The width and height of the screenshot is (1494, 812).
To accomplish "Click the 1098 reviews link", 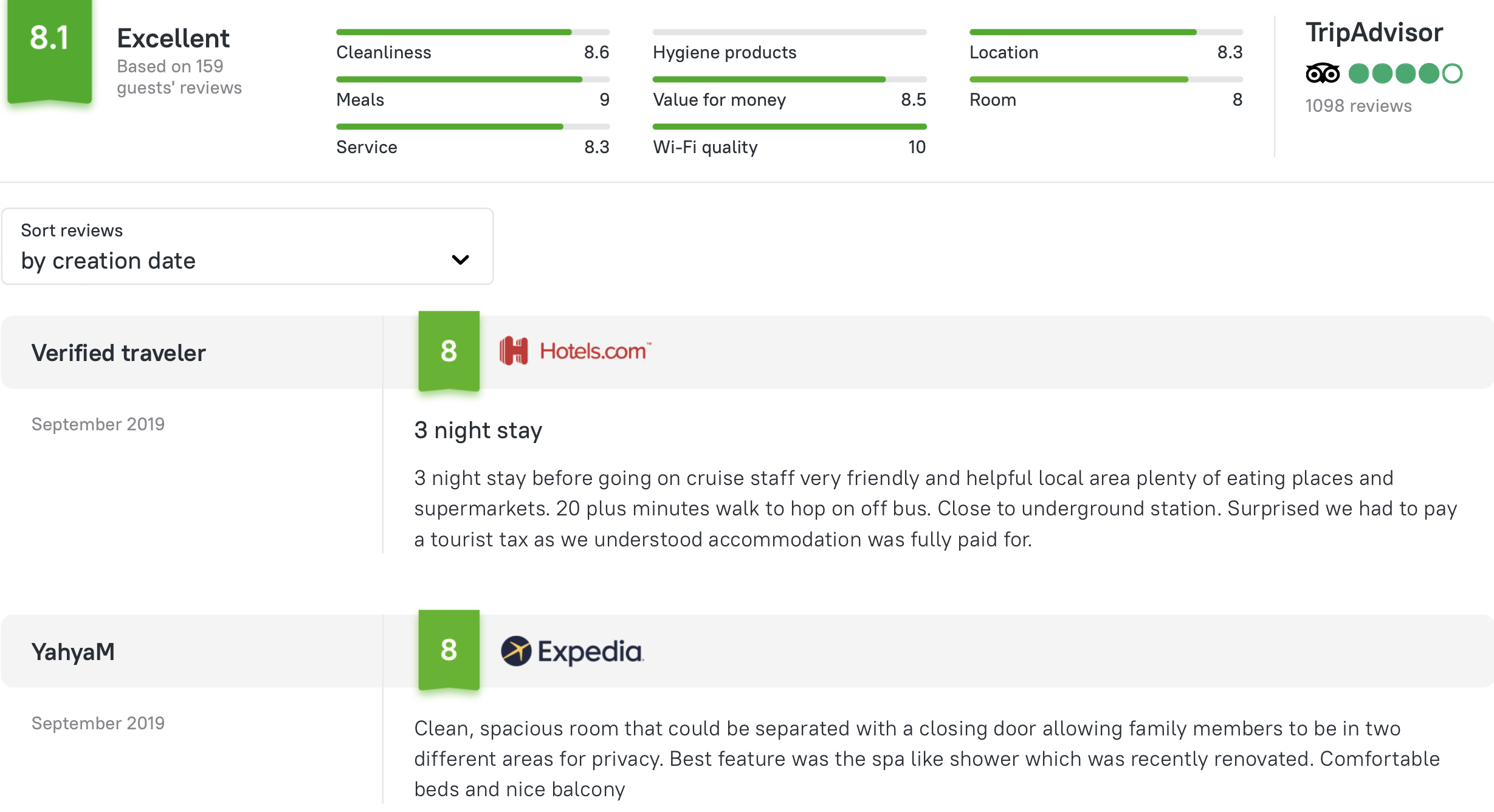I will (1358, 106).
